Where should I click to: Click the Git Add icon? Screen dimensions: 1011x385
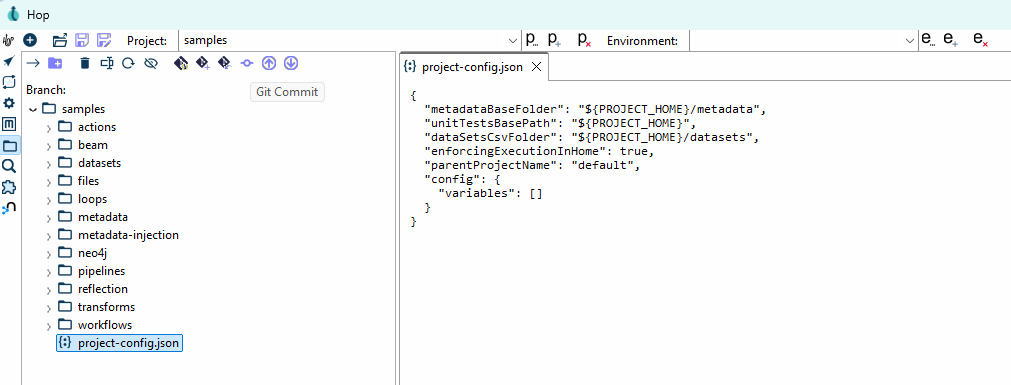click(x=203, y=63)
